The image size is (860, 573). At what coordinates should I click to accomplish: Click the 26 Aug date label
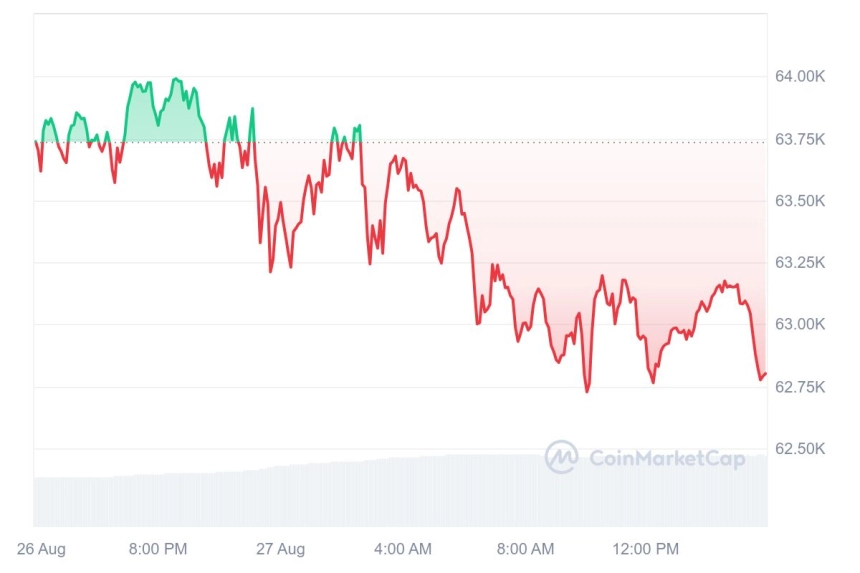[41, 549]
